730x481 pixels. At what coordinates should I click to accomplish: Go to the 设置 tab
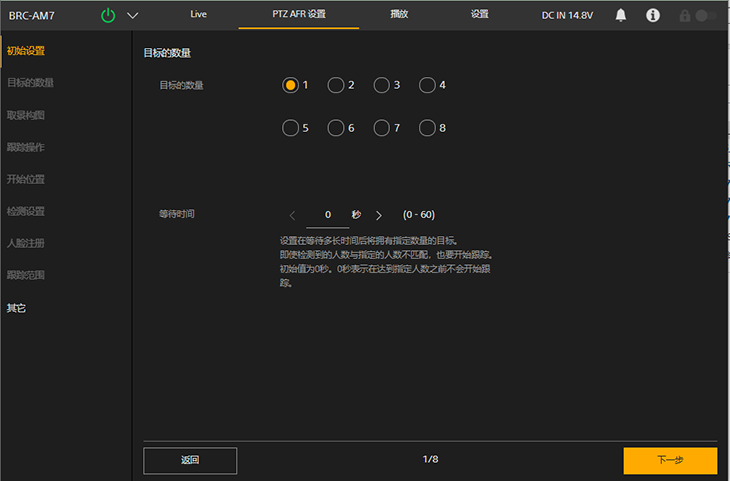[479, 15]
